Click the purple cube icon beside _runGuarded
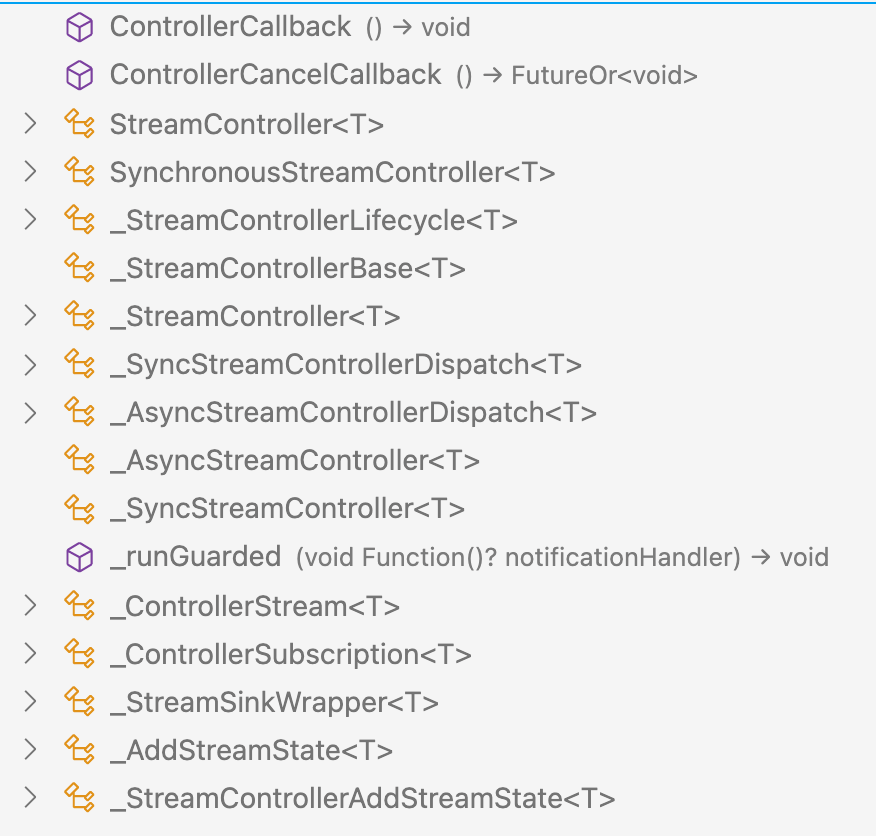The height and width of the screenshot is (836, 876). [79, 557]
